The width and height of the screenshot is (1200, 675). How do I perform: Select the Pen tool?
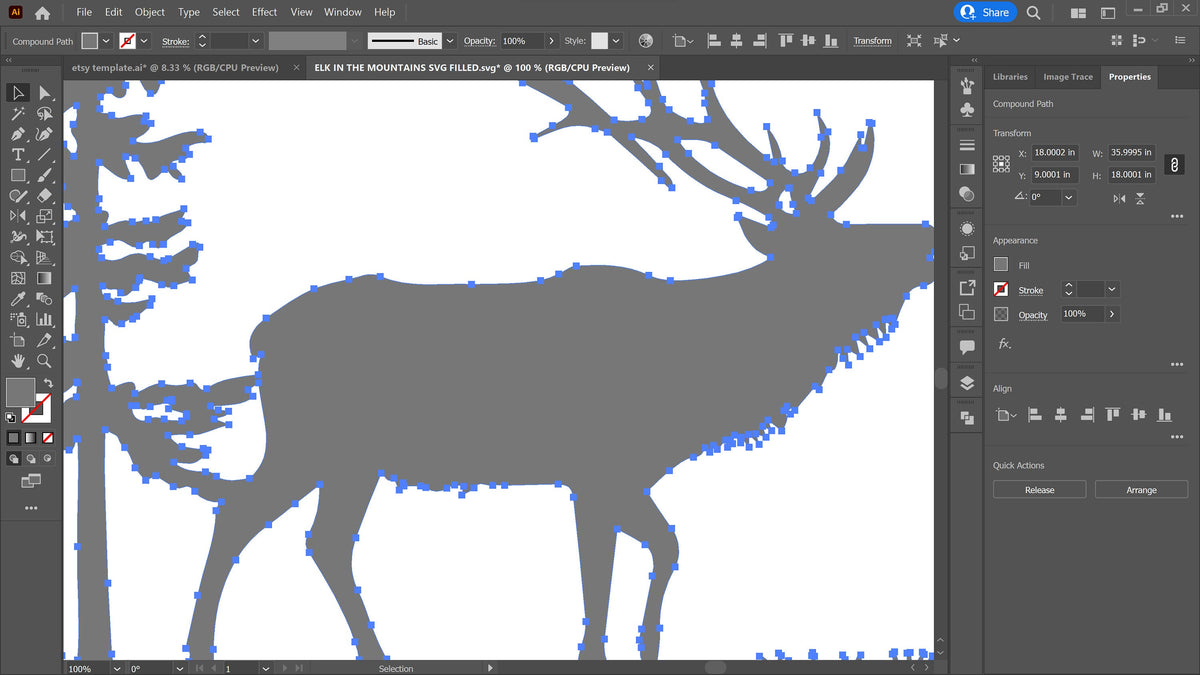[18, 134]
